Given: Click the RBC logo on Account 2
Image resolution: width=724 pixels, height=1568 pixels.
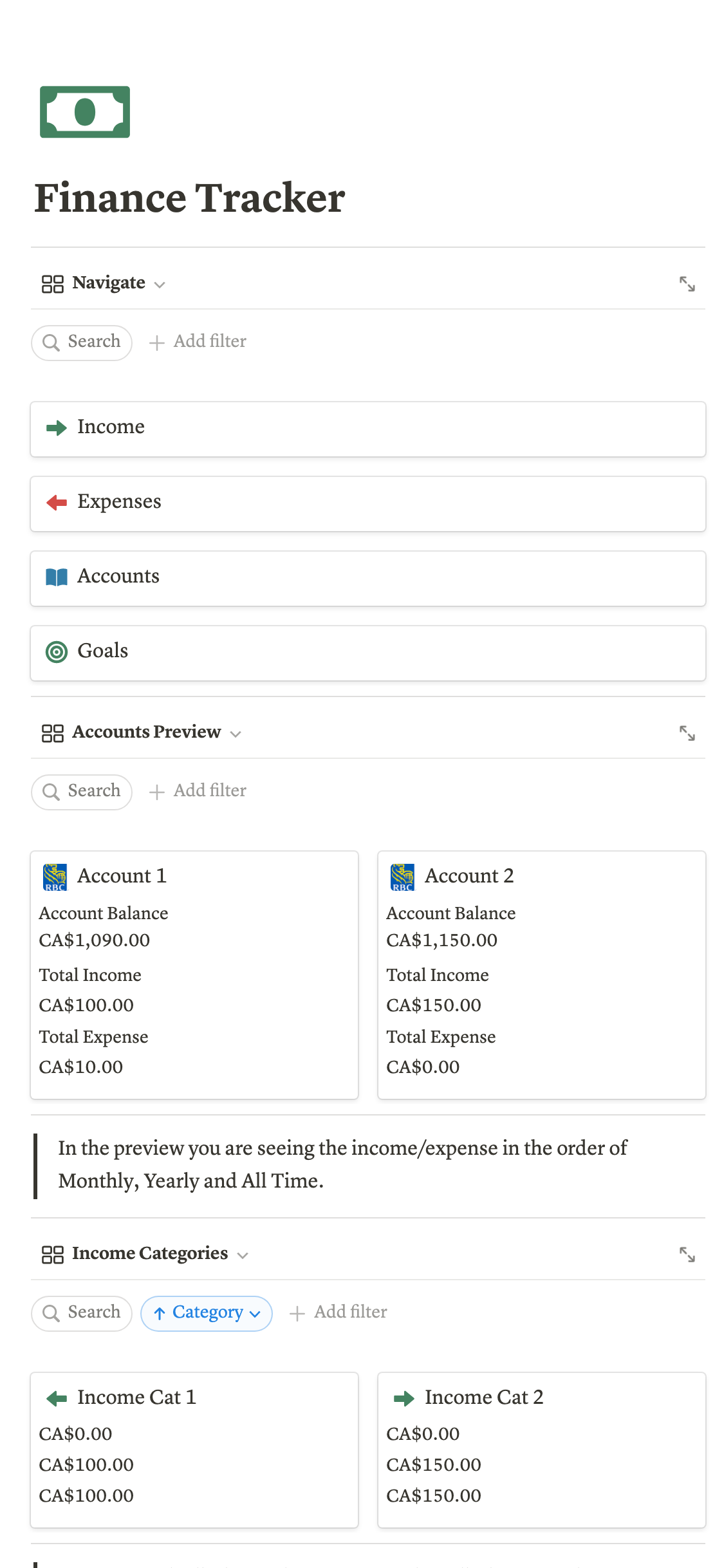Looking at the screenshot, I should 403,877.
